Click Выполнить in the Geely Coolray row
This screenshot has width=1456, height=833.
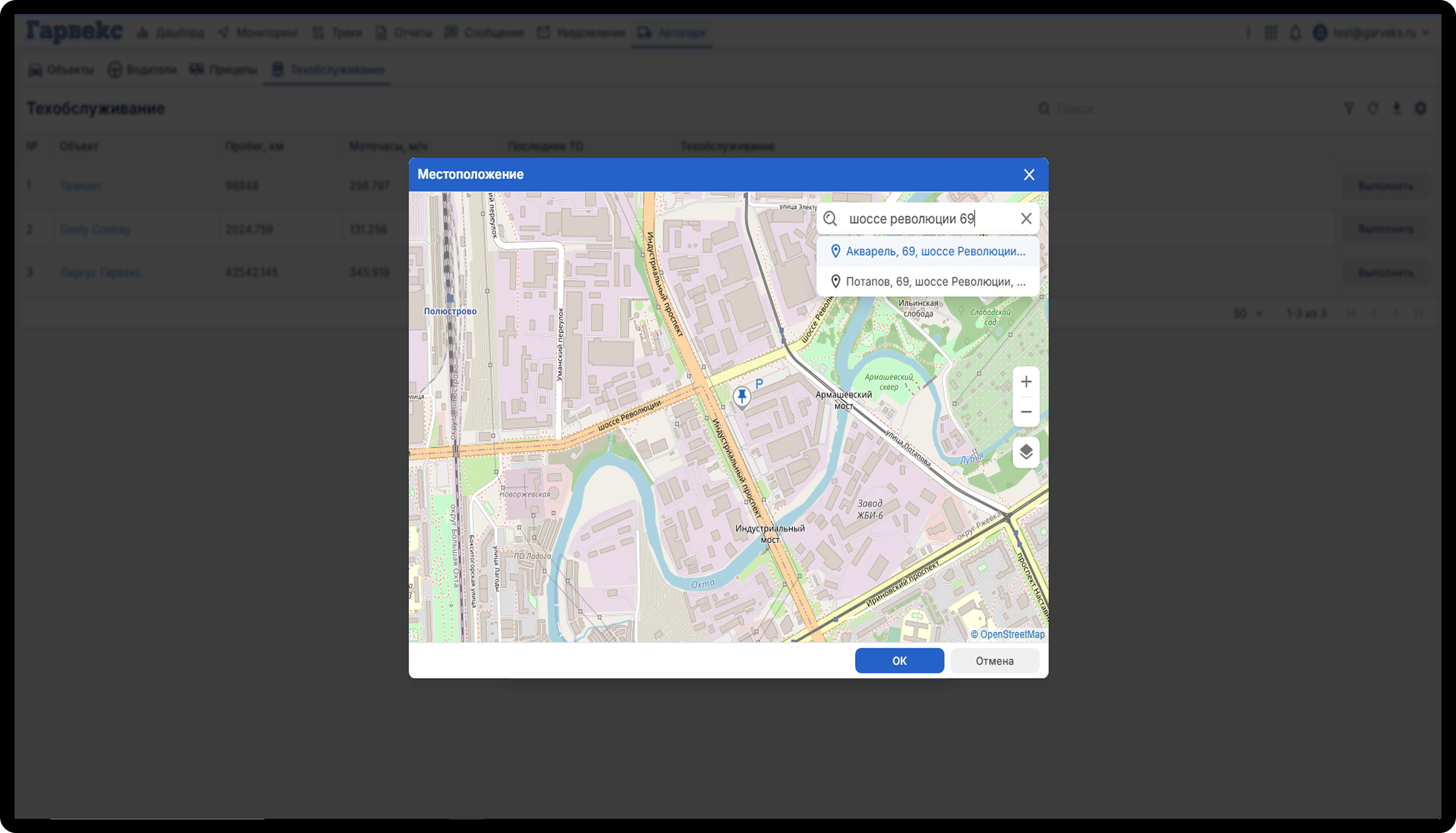point(1386,229)
